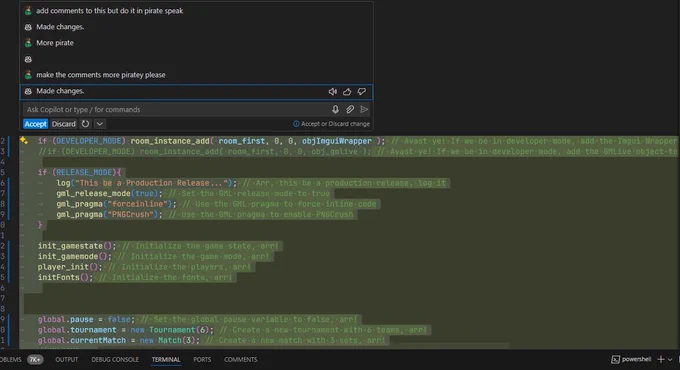This screenshot has height=370, width=680.
Task: Create a new terminal with plus icon
Action: coord(661,359)
